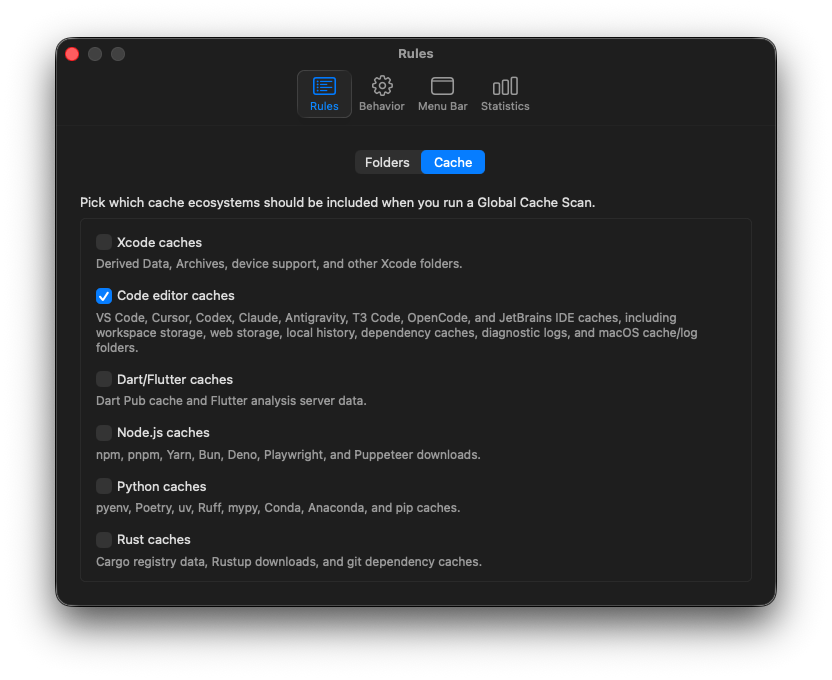The image size is (832, 680).
Task: Click the gray minimize window button
Action: (x=95, y=54)
